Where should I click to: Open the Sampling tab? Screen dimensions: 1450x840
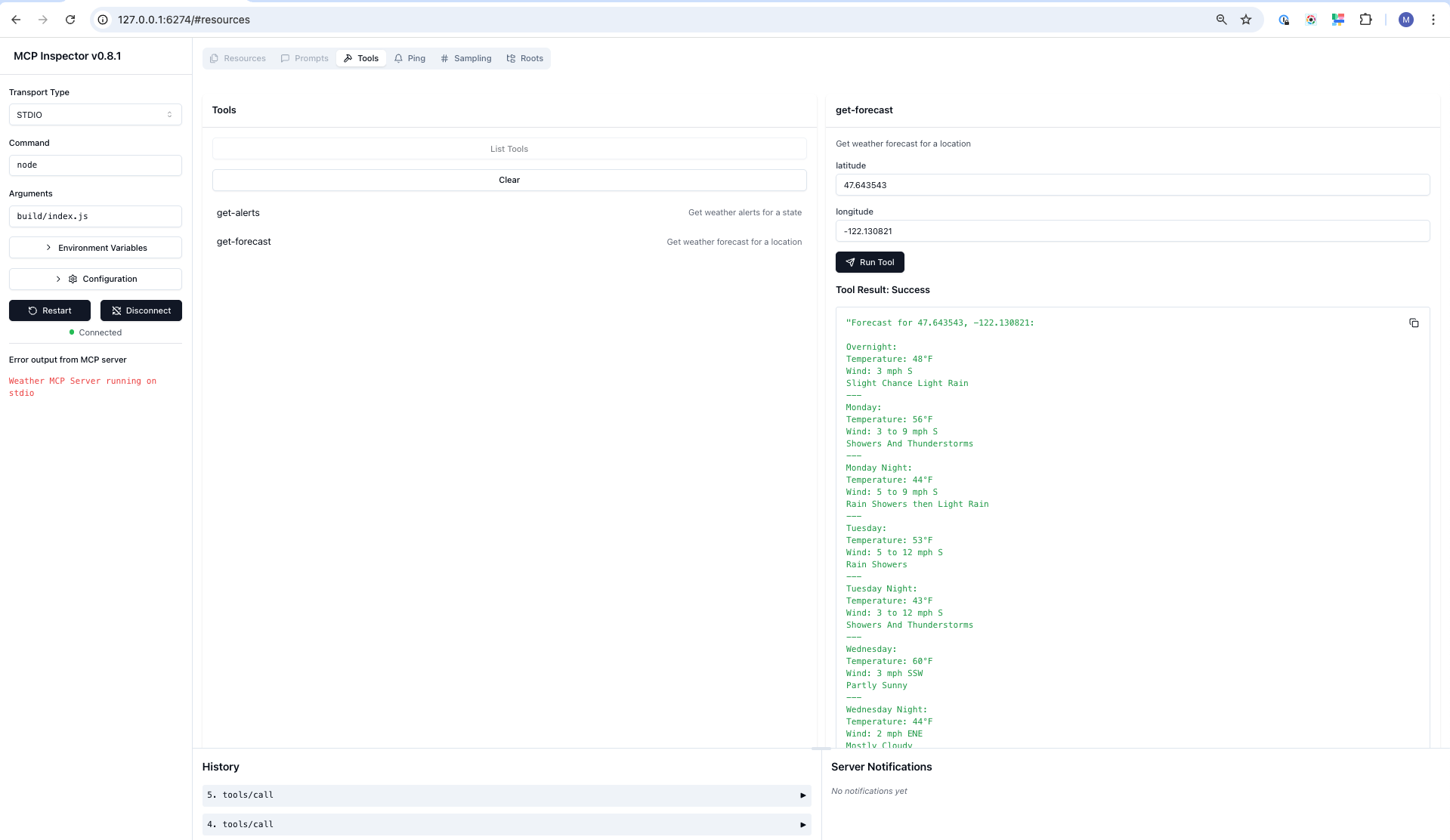[466, 58]
